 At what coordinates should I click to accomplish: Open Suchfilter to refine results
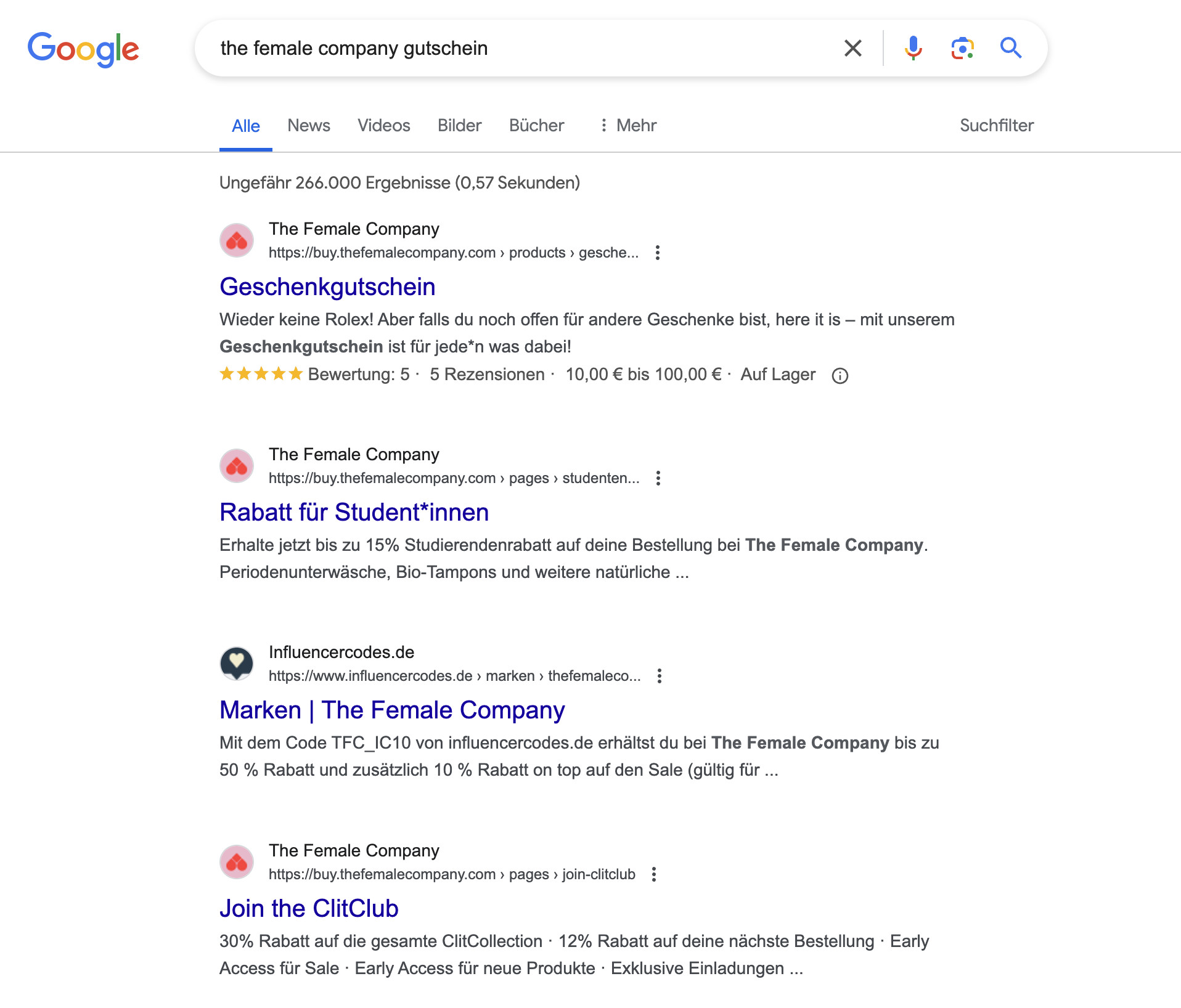tap(996, 125)
